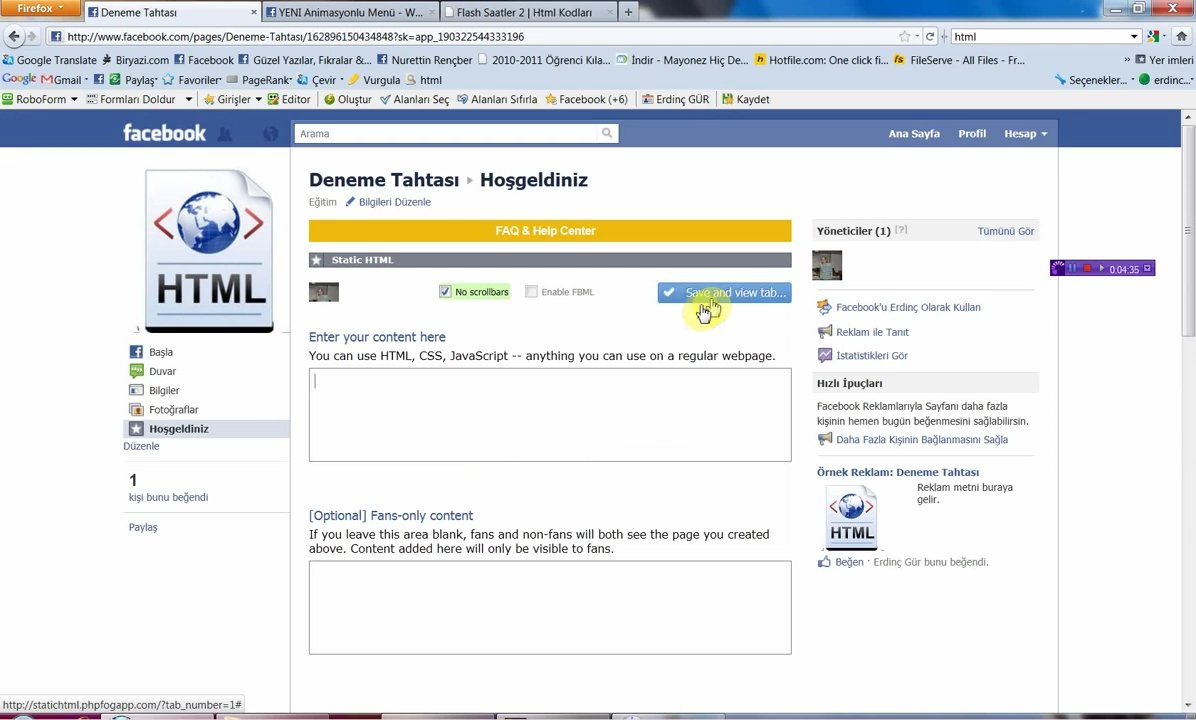Open FAQ & Help Center yellow button
Image resolution: width=1196 pixels, height=720 pixels.
tap(550, 230)
